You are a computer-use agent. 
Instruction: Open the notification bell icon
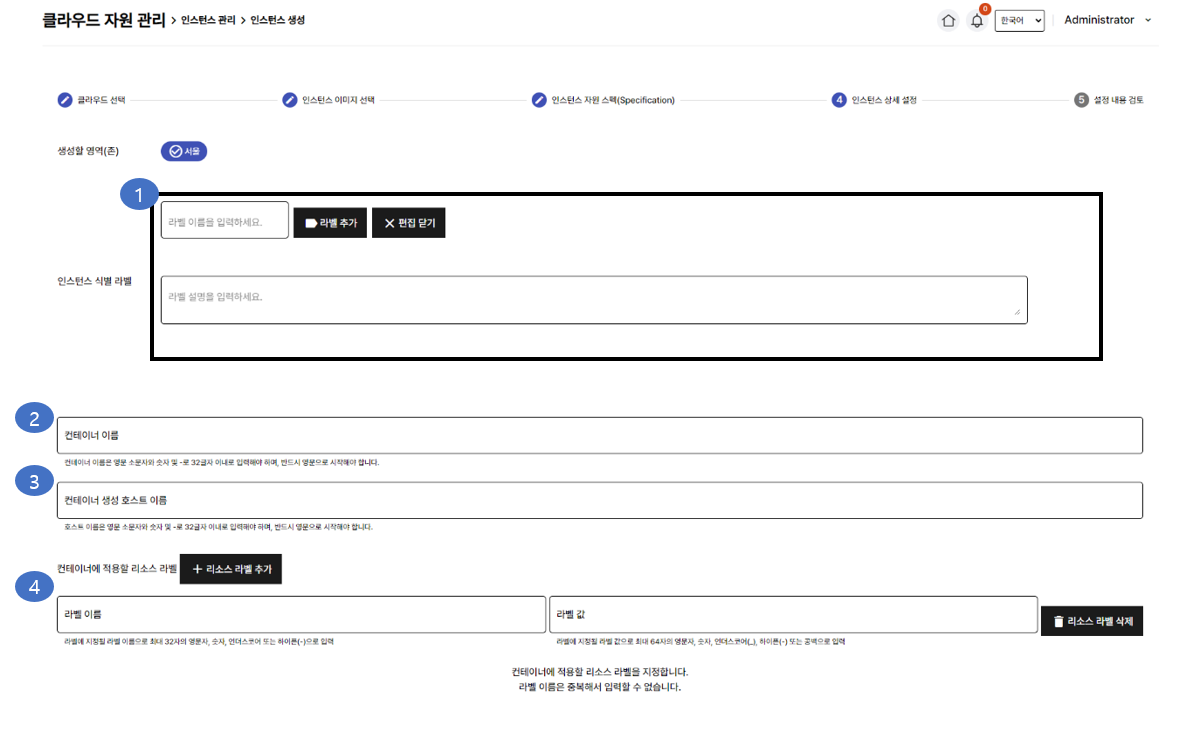(977, 21)
